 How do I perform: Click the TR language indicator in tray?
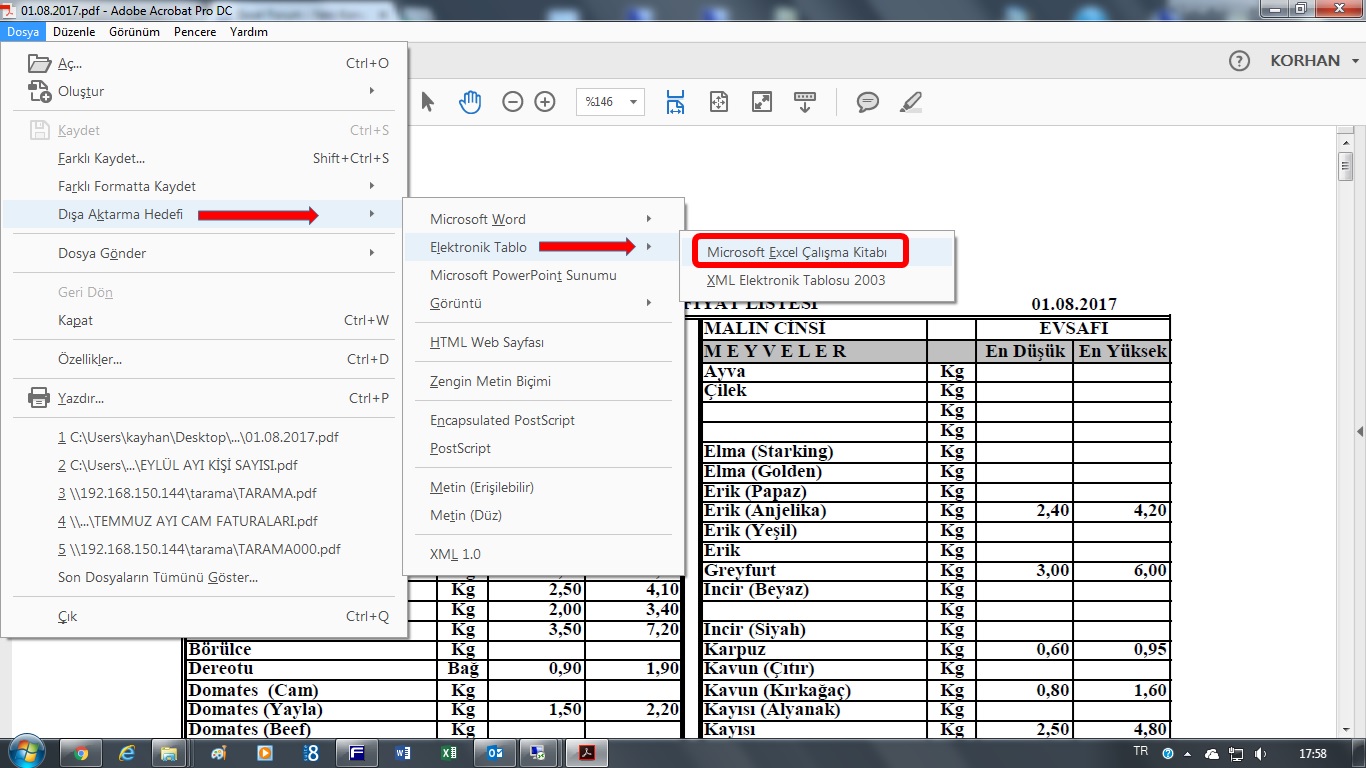pos(1140,751)
